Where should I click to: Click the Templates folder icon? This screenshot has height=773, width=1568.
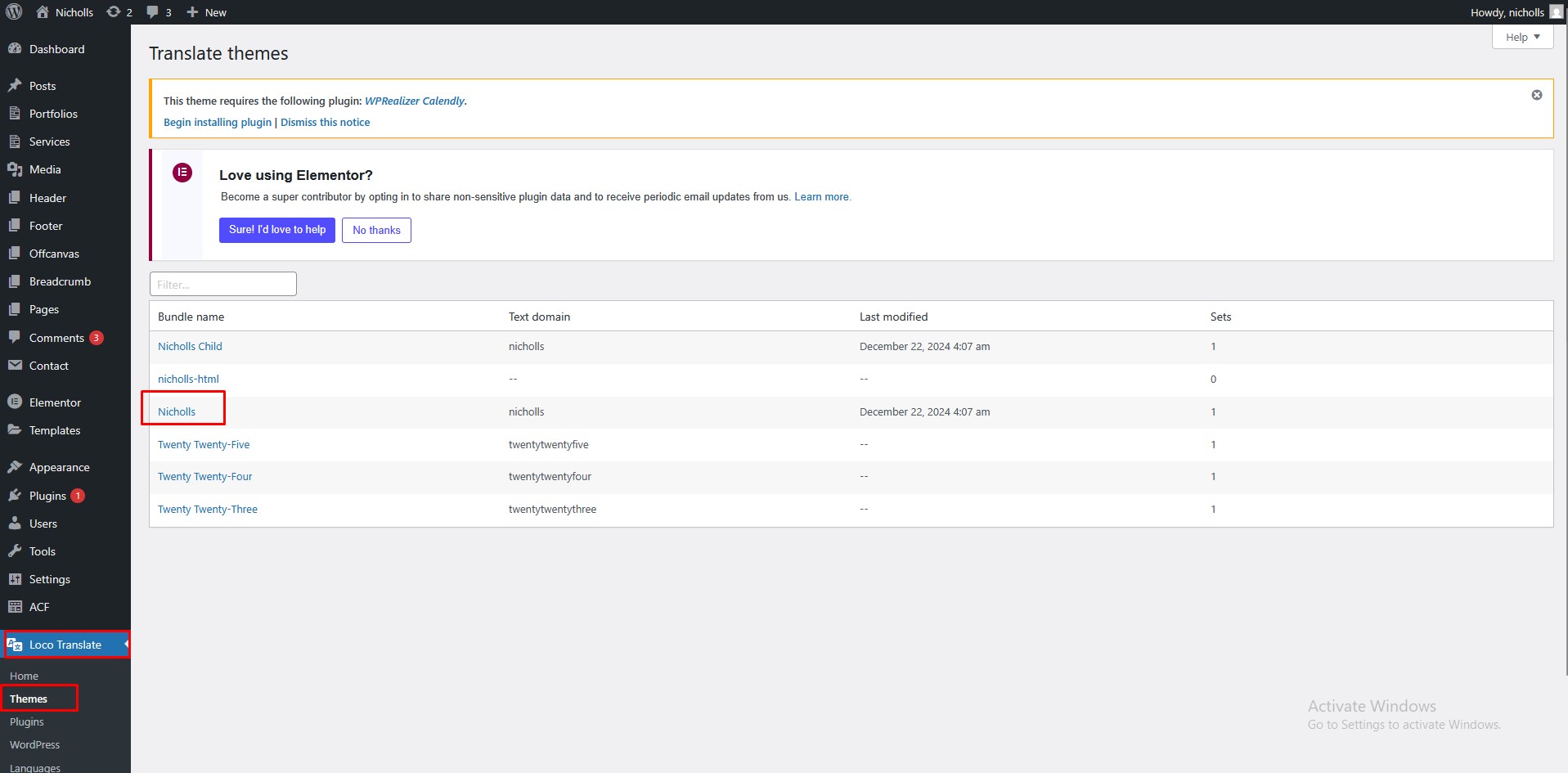click(15, 430)
